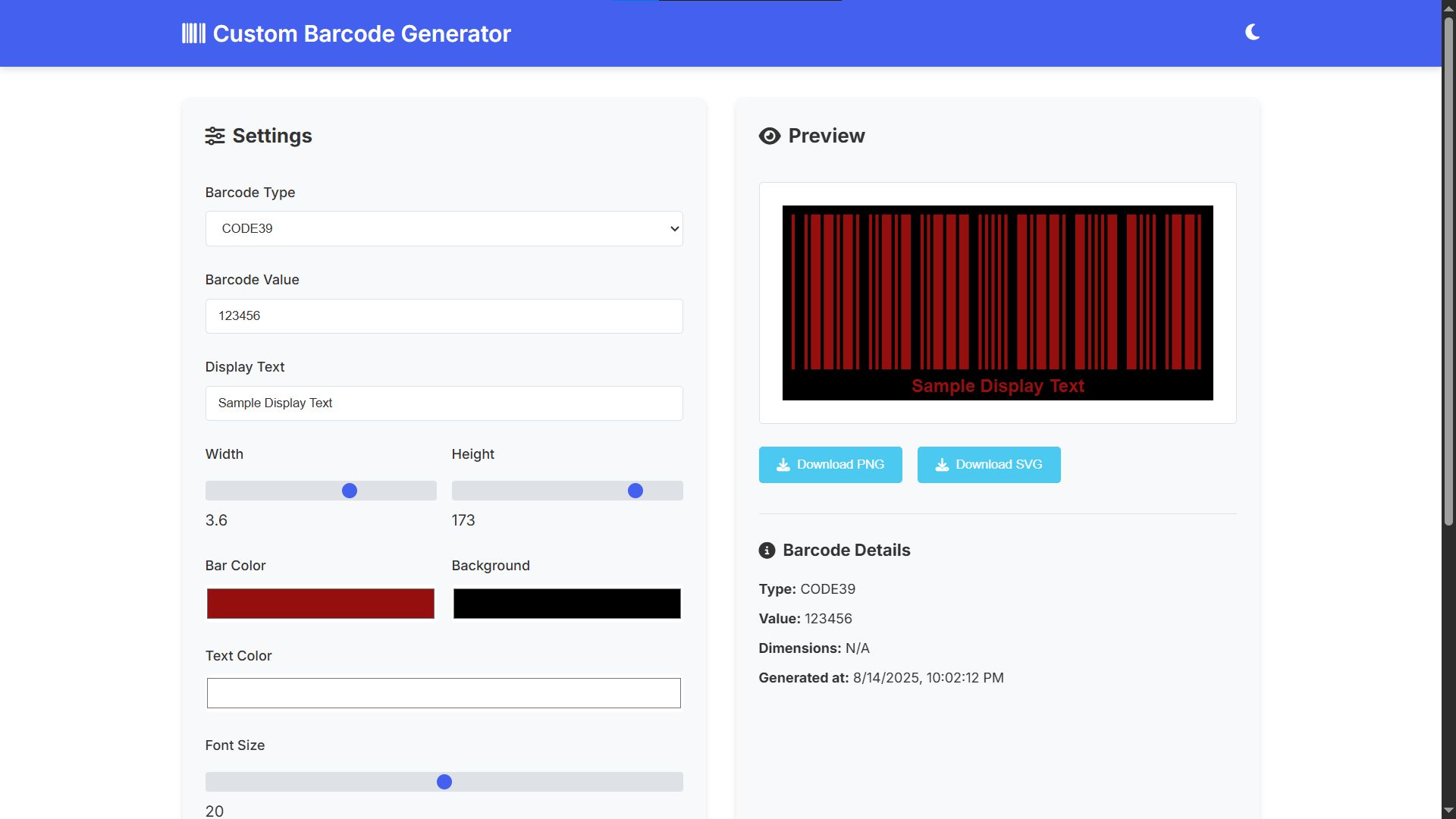Click the 'Background' label

tap(491, 566)
